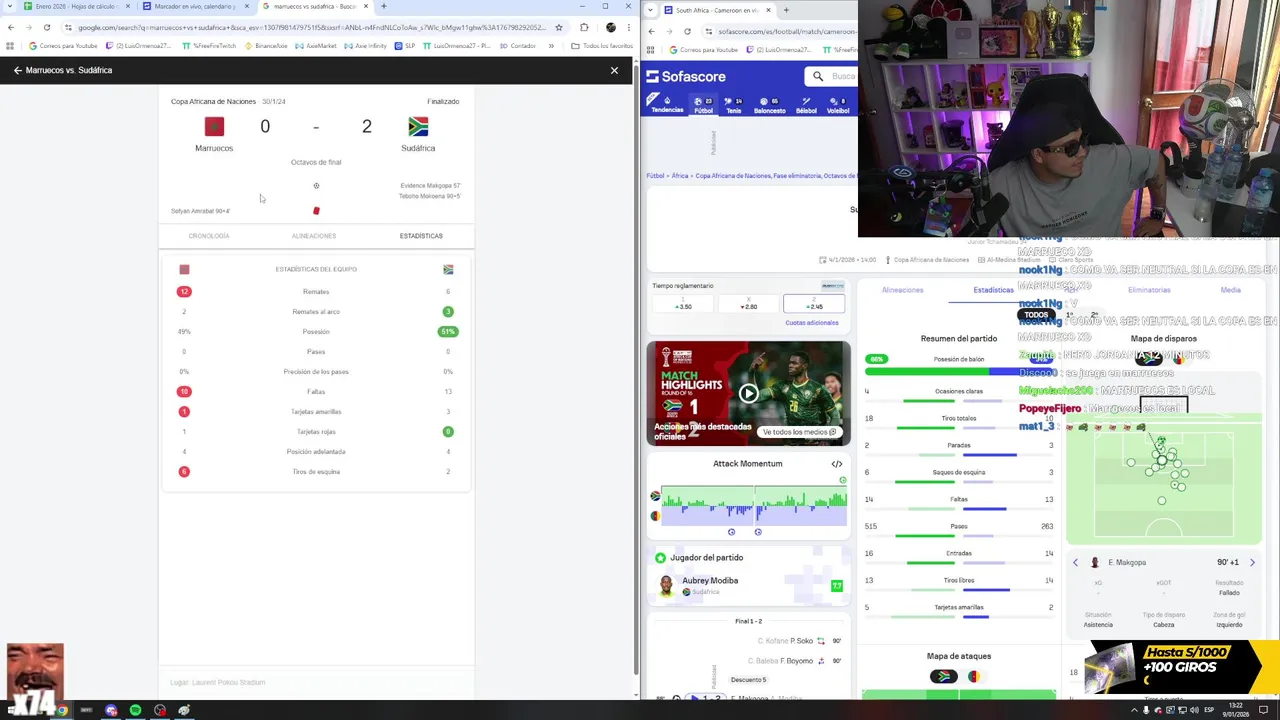Select the odds option 2 at 2.45
This screenshot has width=1280, height=720.
coord(813,303)
